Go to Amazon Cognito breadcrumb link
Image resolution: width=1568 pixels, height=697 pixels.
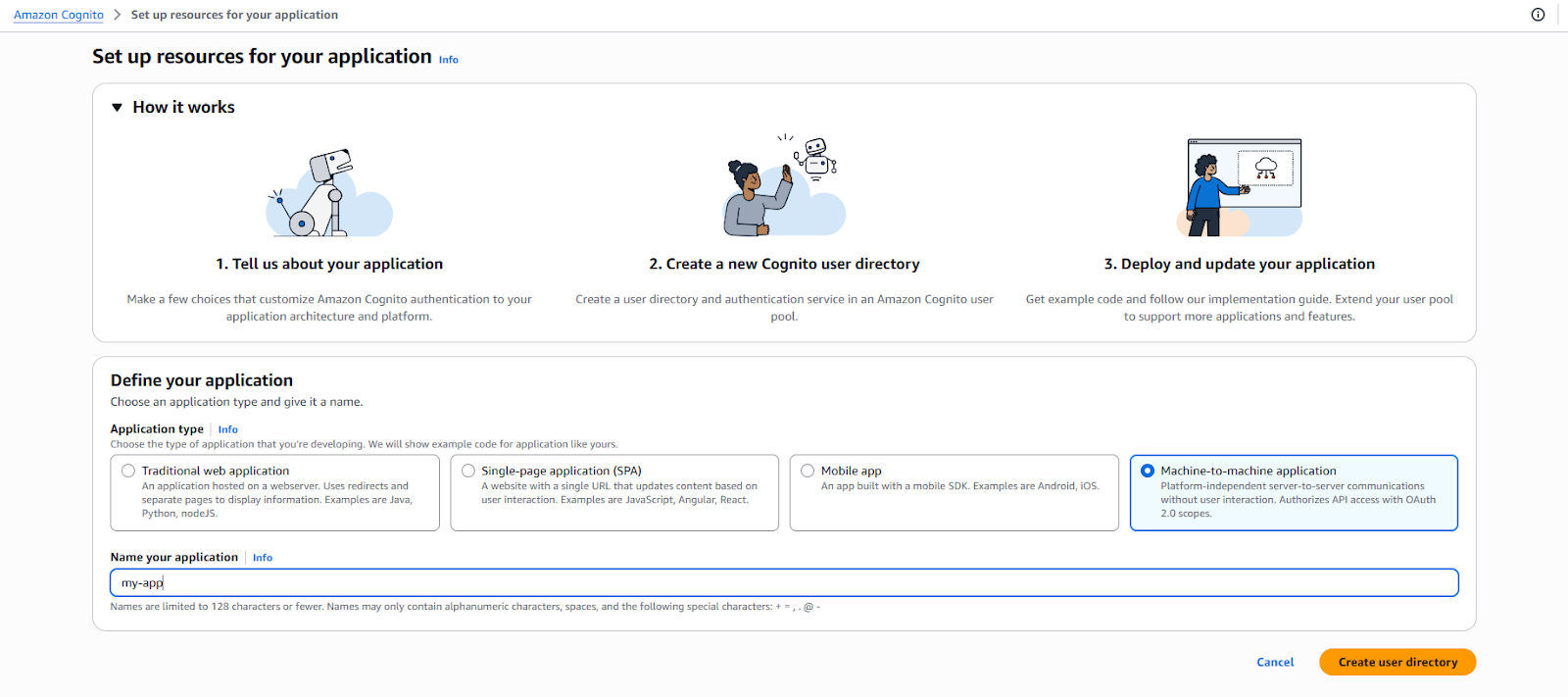(x=59, y=15)
